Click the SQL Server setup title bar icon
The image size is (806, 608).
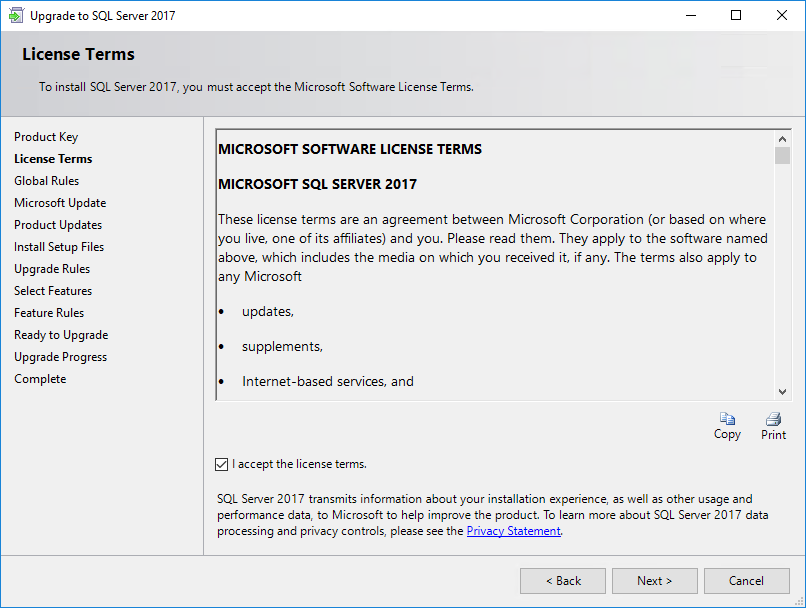click(x=16, y=15)
